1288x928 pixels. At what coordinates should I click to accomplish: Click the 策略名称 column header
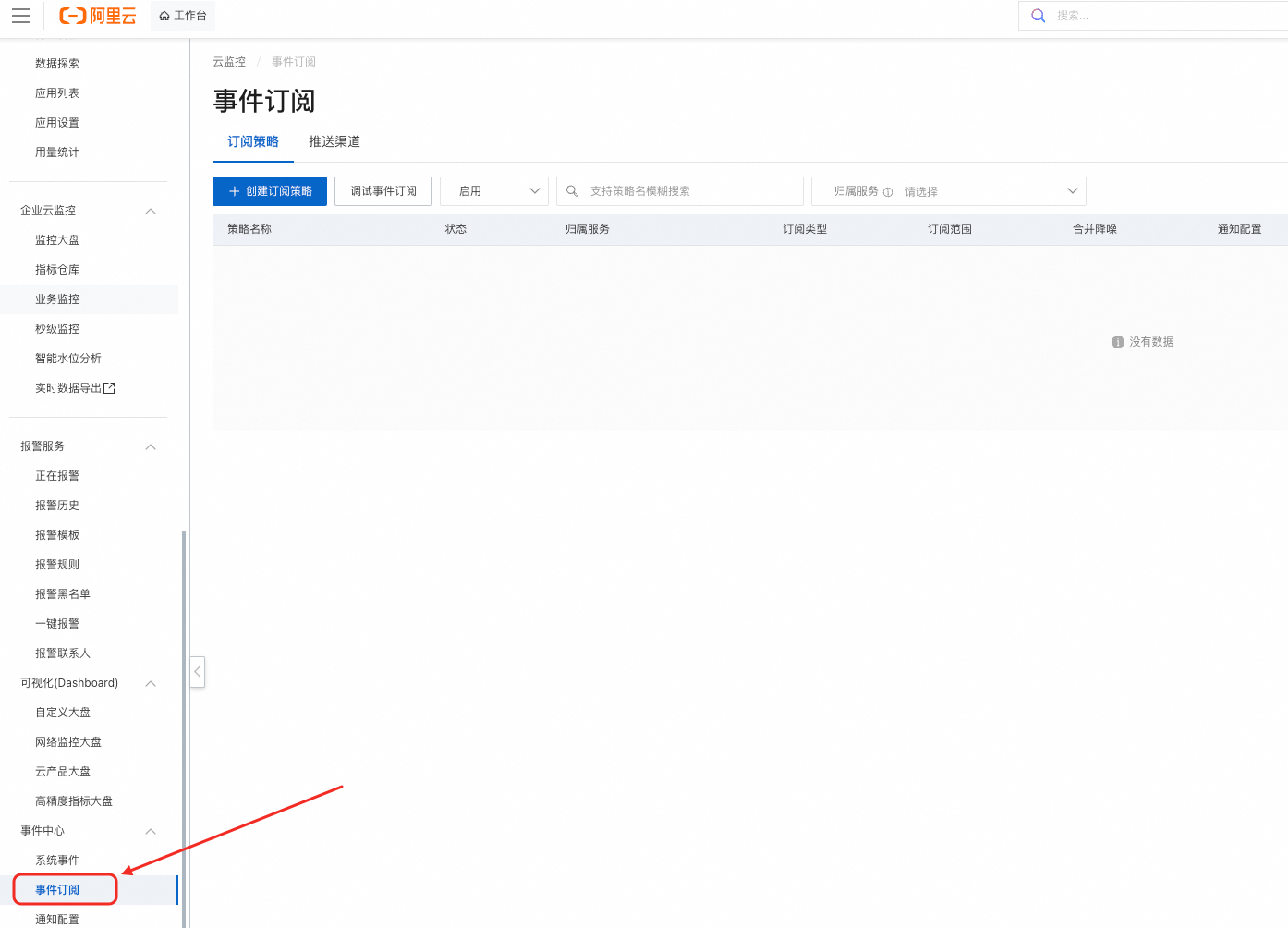tap(249, 229)
